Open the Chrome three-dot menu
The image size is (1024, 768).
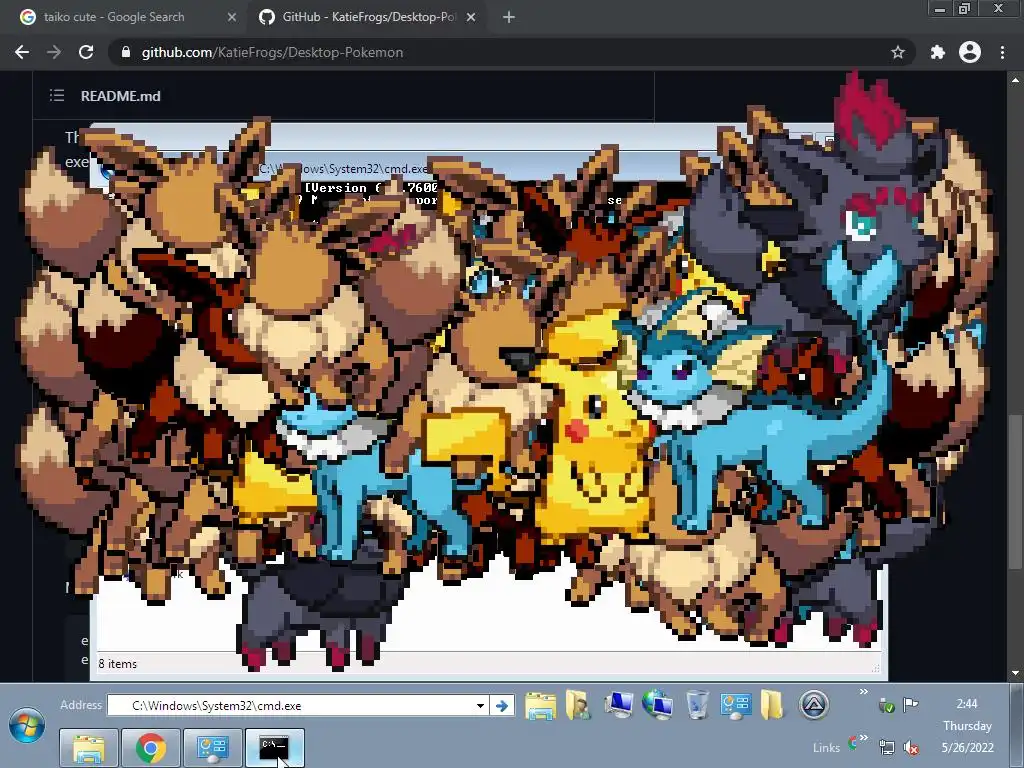(x=1002, y=52)
